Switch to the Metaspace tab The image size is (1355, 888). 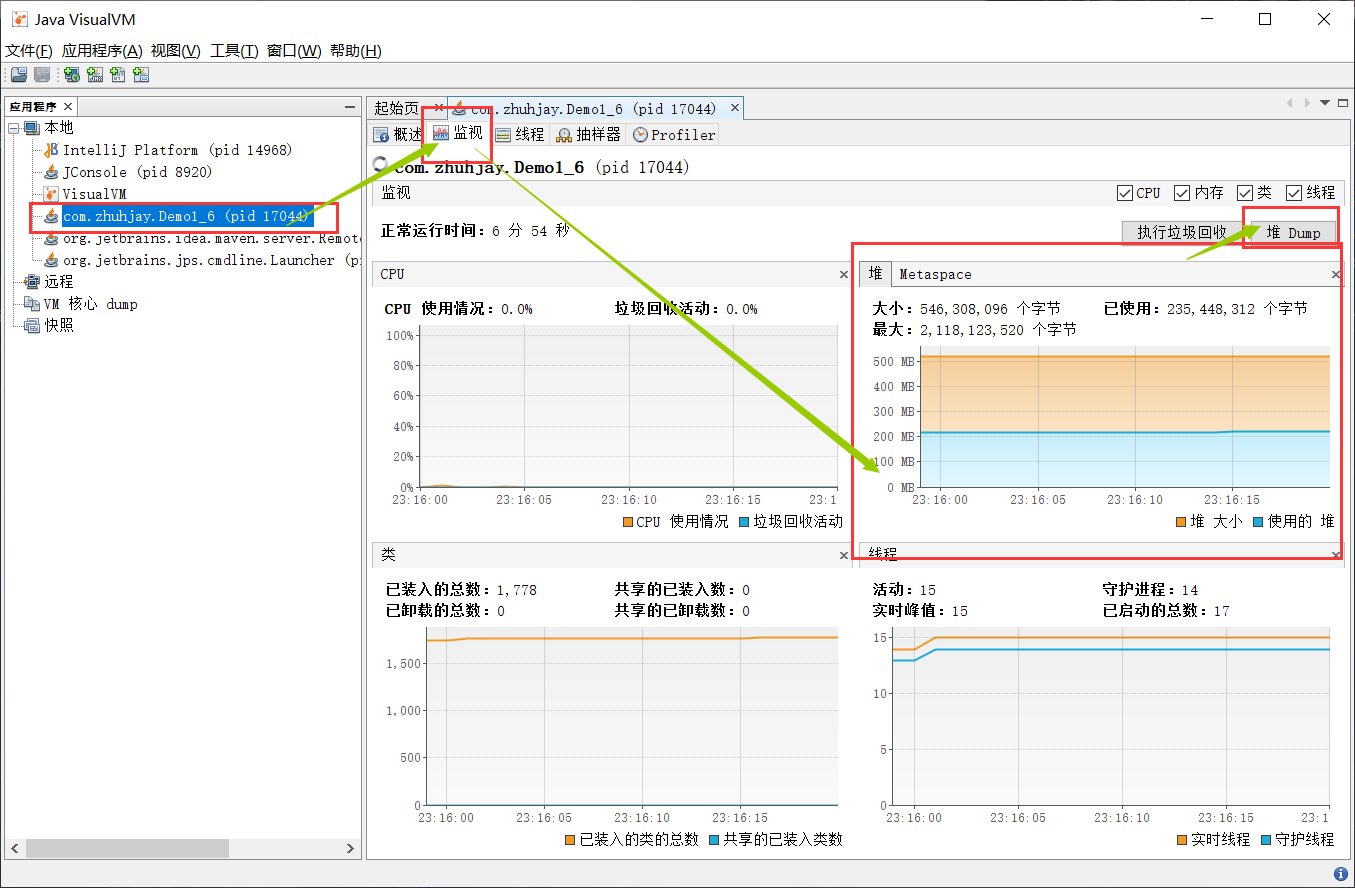pos(935,274)
